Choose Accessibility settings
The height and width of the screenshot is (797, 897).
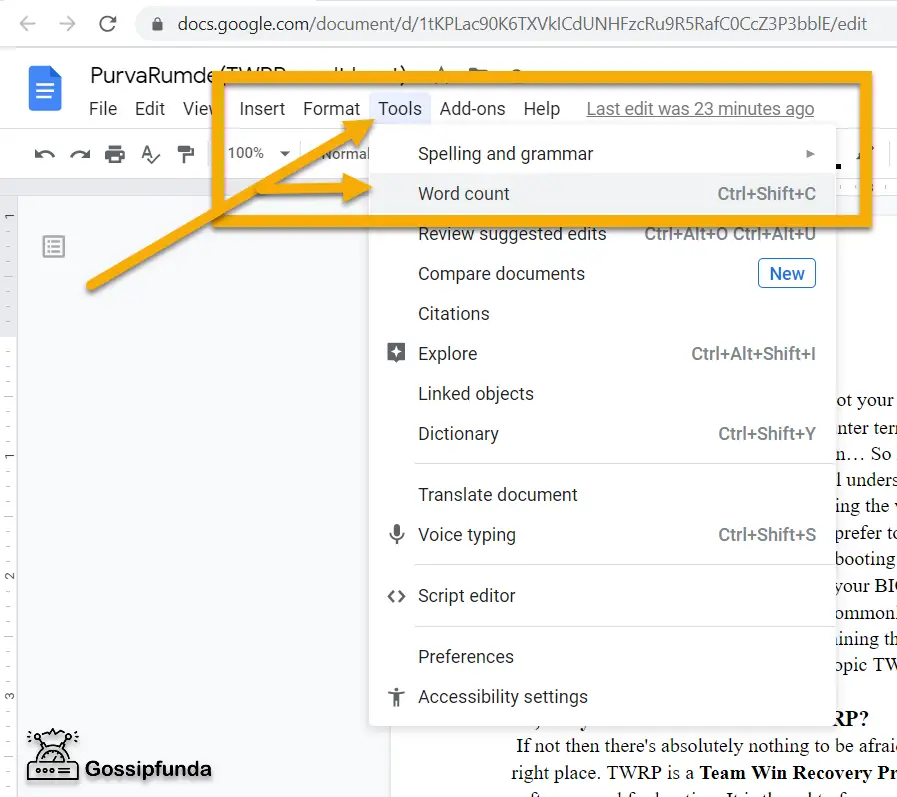[603, 696]
